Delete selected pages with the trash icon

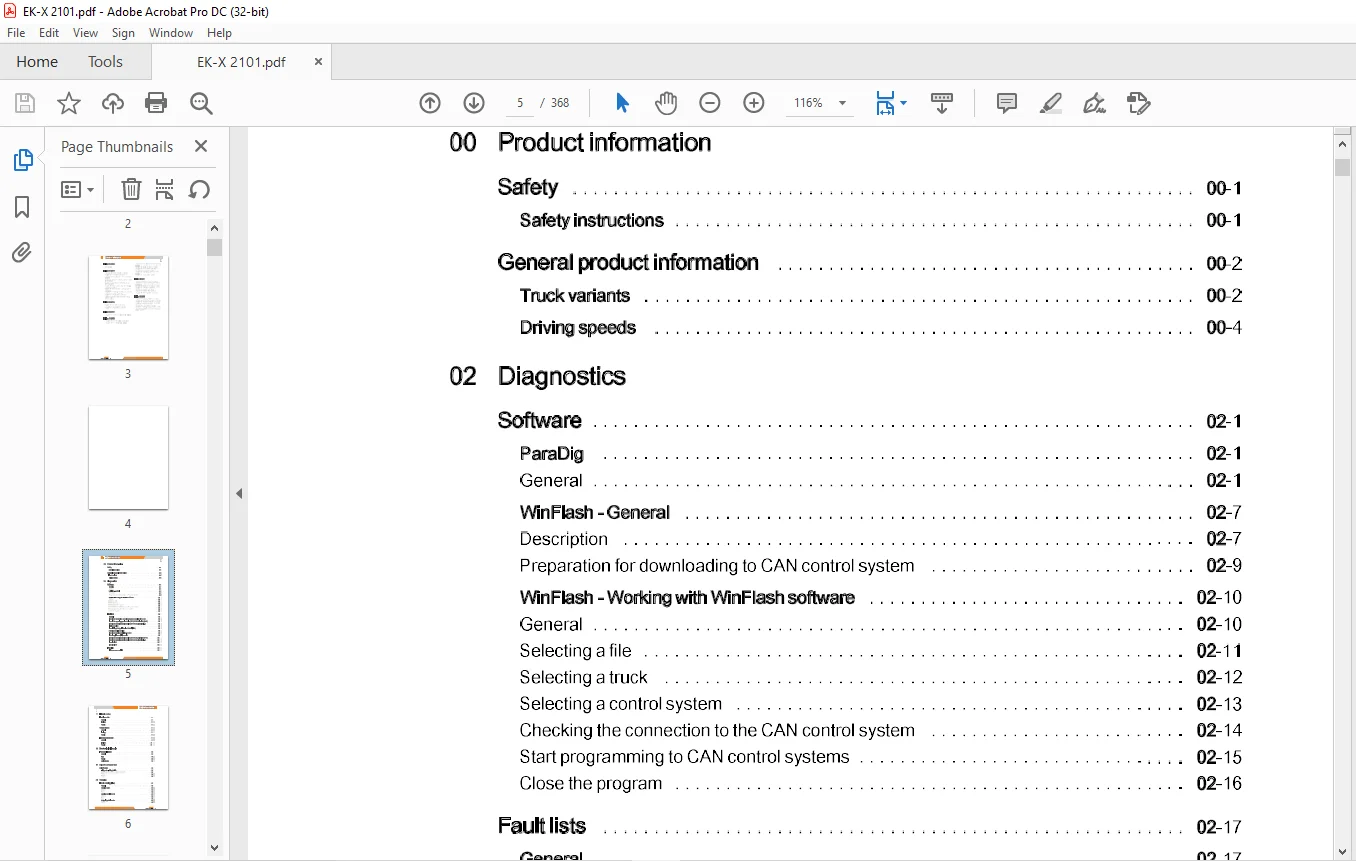(131, 189)
